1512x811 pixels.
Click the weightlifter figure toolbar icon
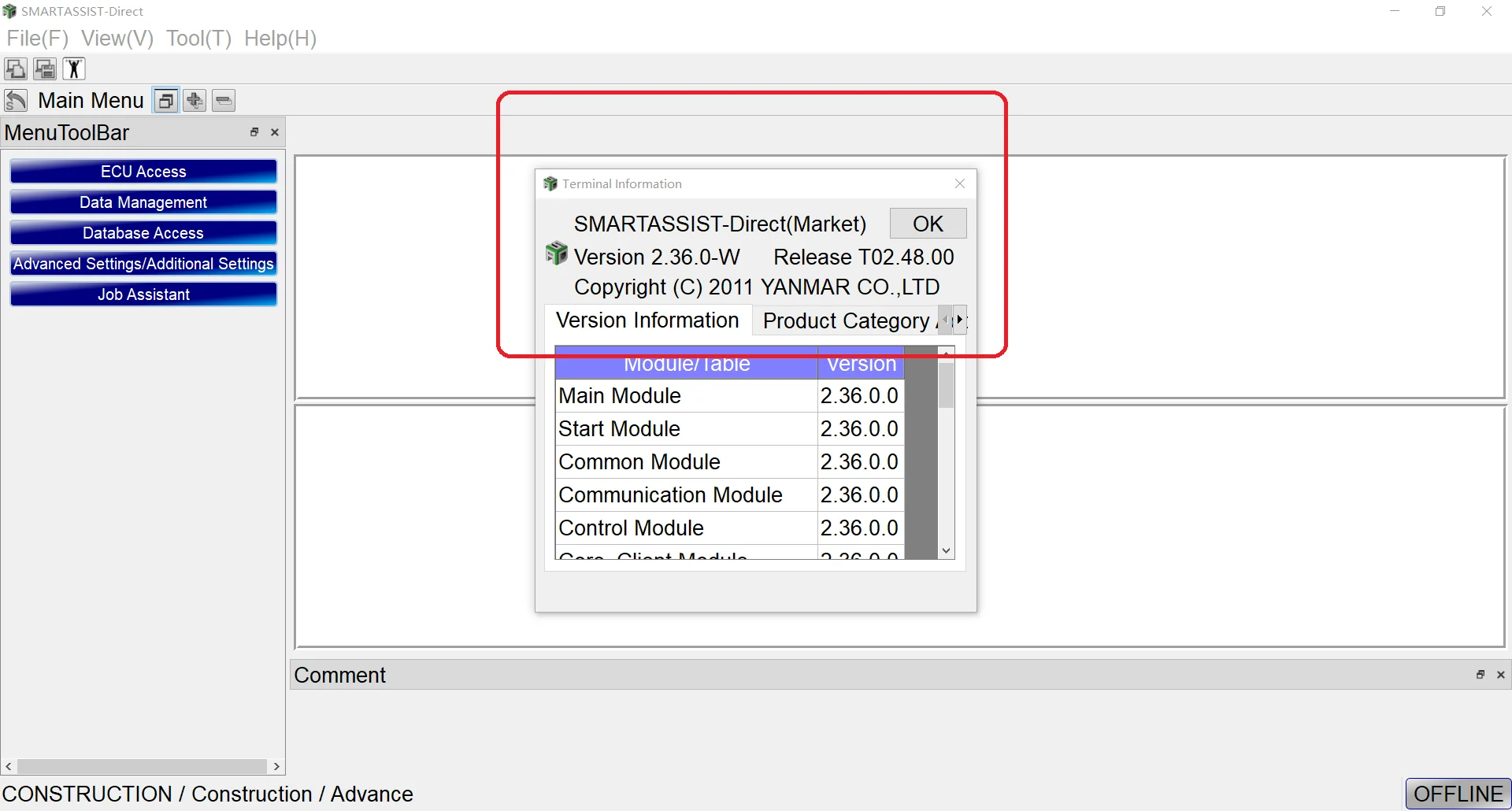click(74, 69)
